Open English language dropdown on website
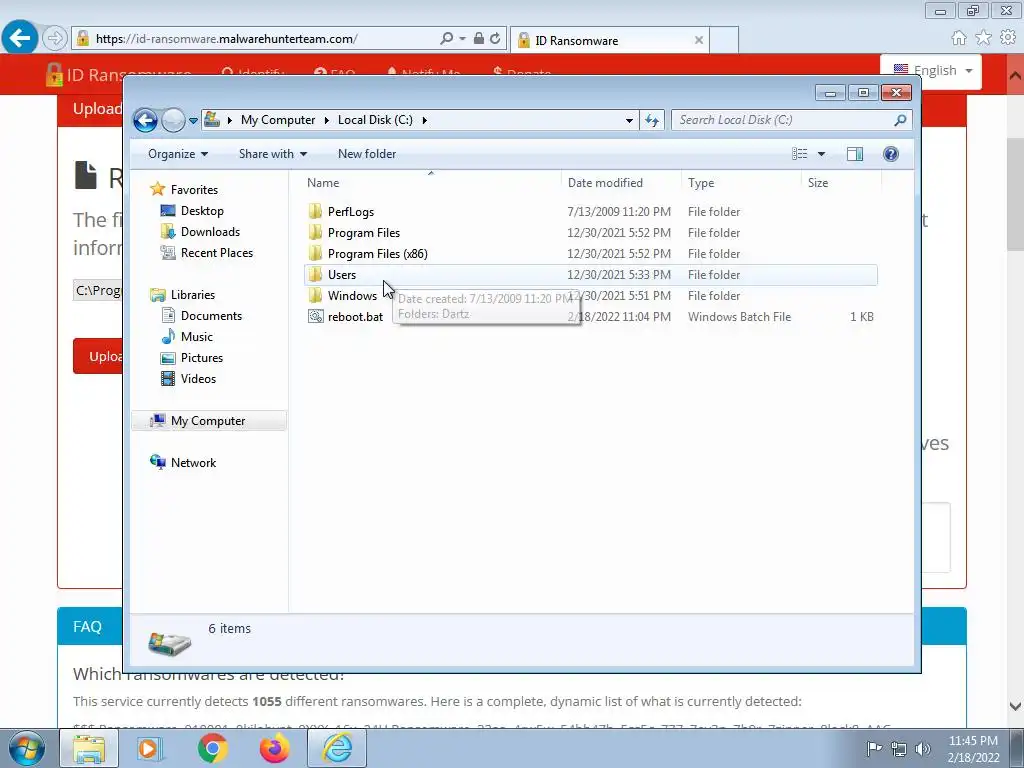 [x=932, y=71]
